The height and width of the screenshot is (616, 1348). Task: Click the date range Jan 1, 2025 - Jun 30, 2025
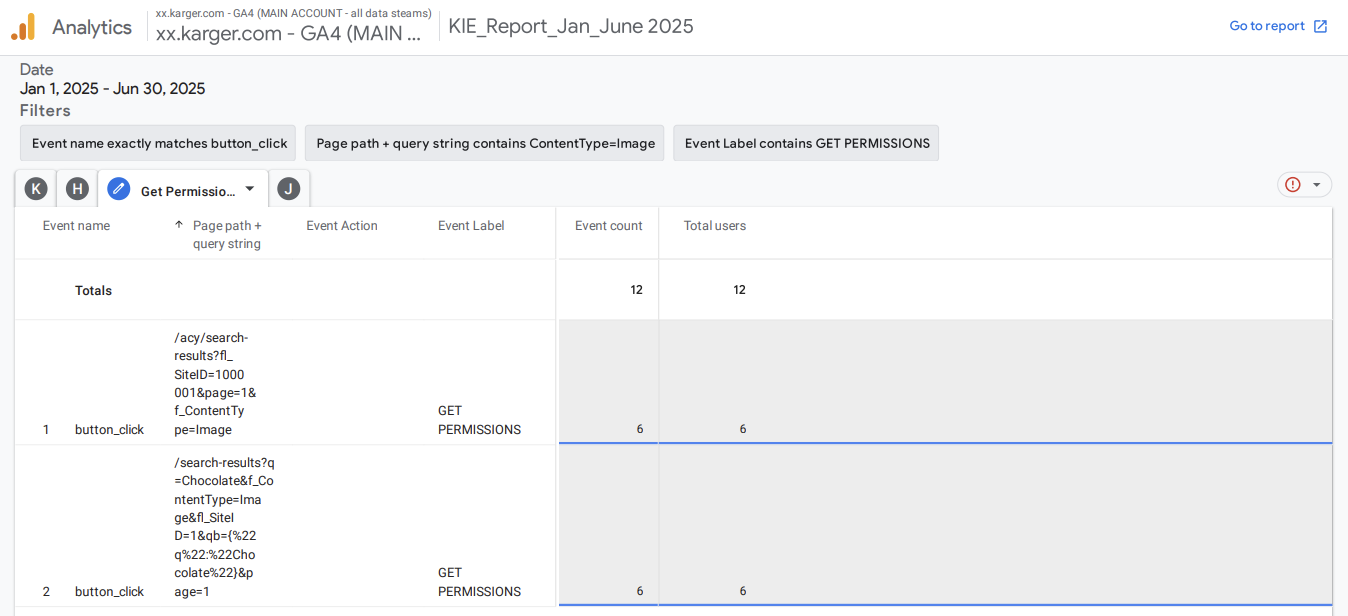point(112,89)
